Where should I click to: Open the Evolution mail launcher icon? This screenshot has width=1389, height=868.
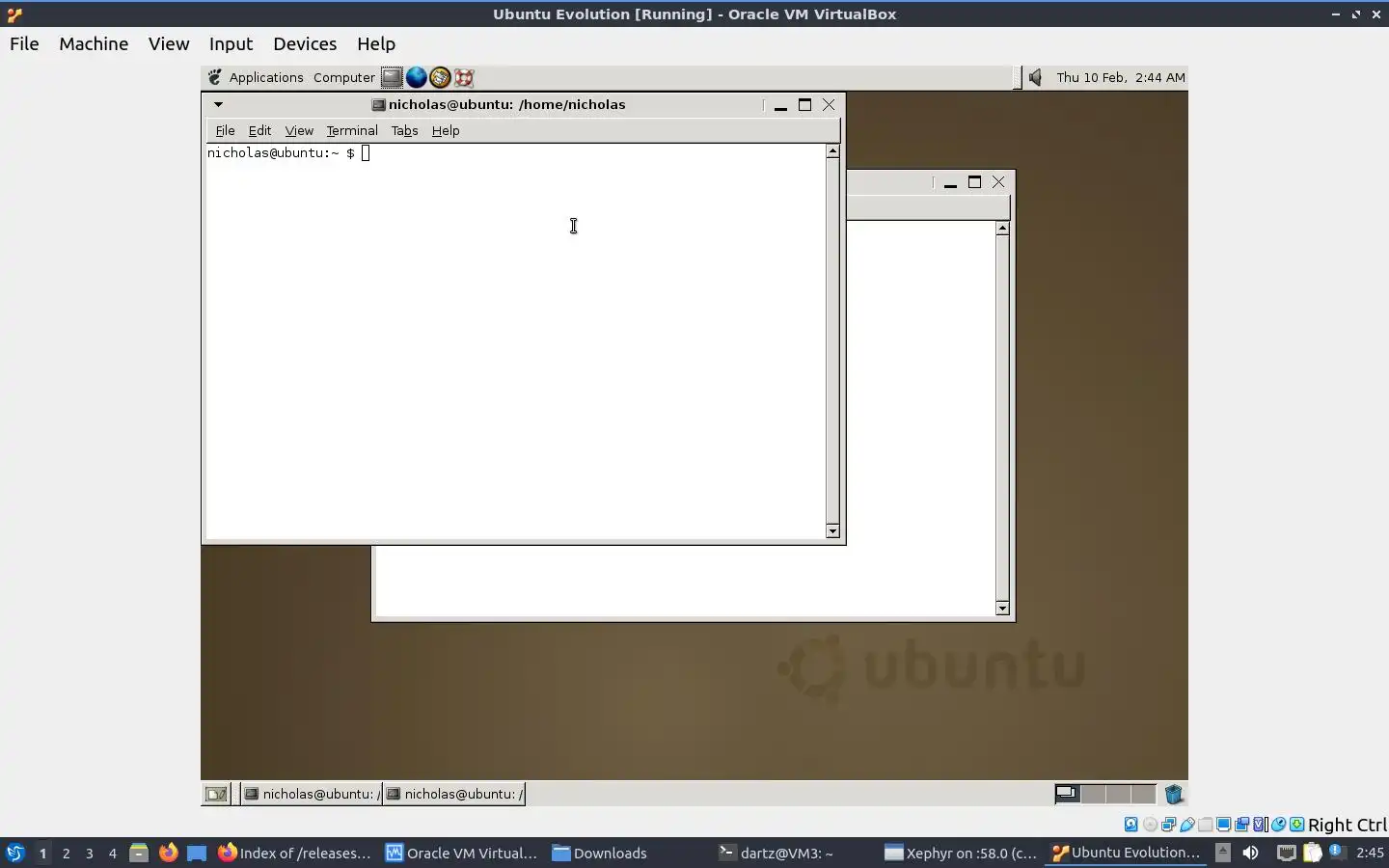[440, 77]
